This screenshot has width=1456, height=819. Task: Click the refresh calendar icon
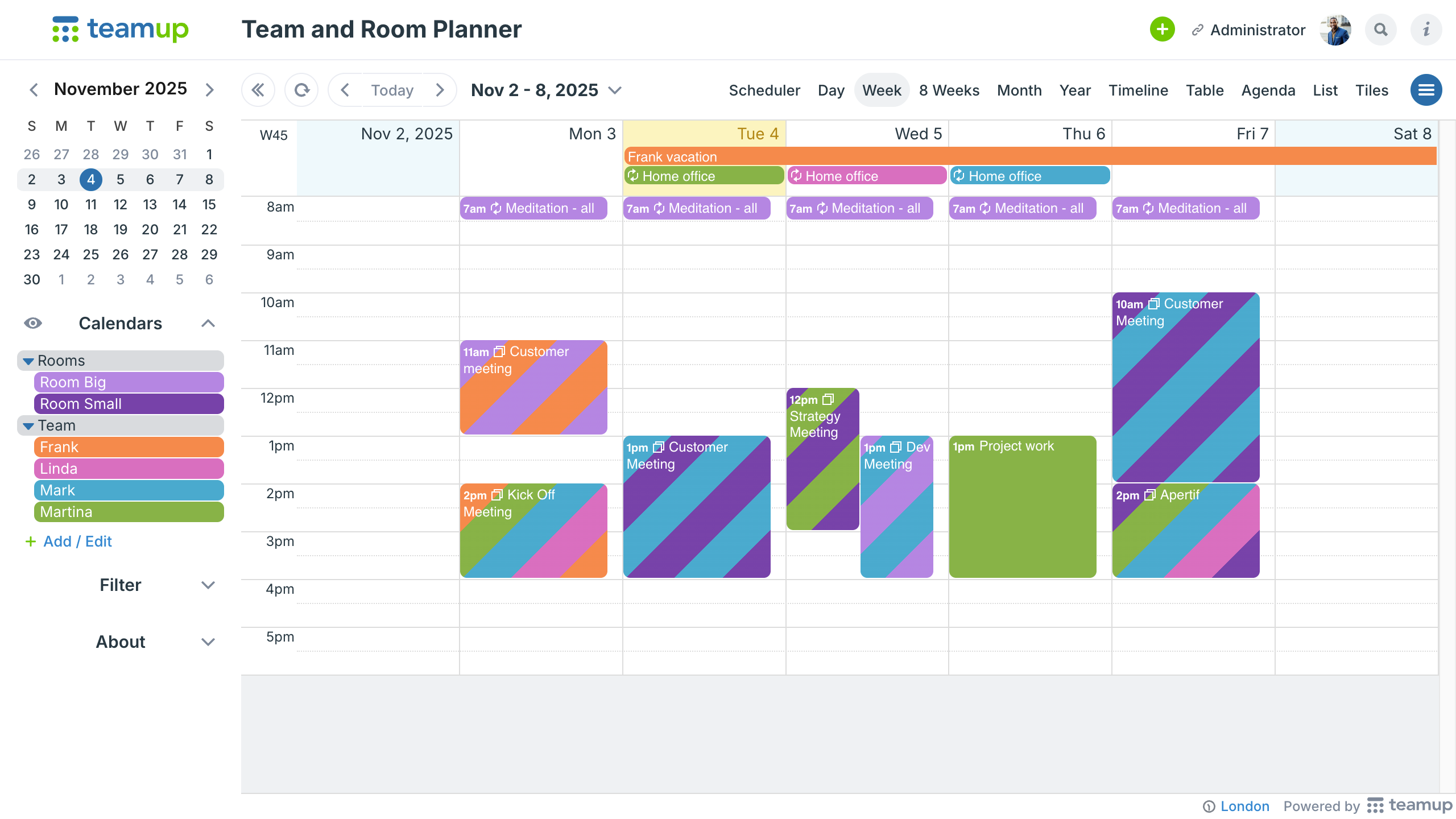coord(301,90)
